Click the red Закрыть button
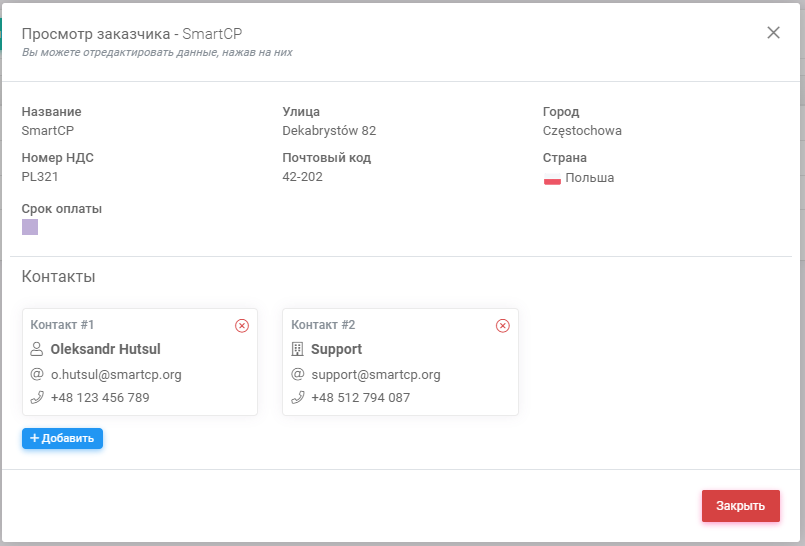The width and height of the screenshot is (805, 546). 741,506
